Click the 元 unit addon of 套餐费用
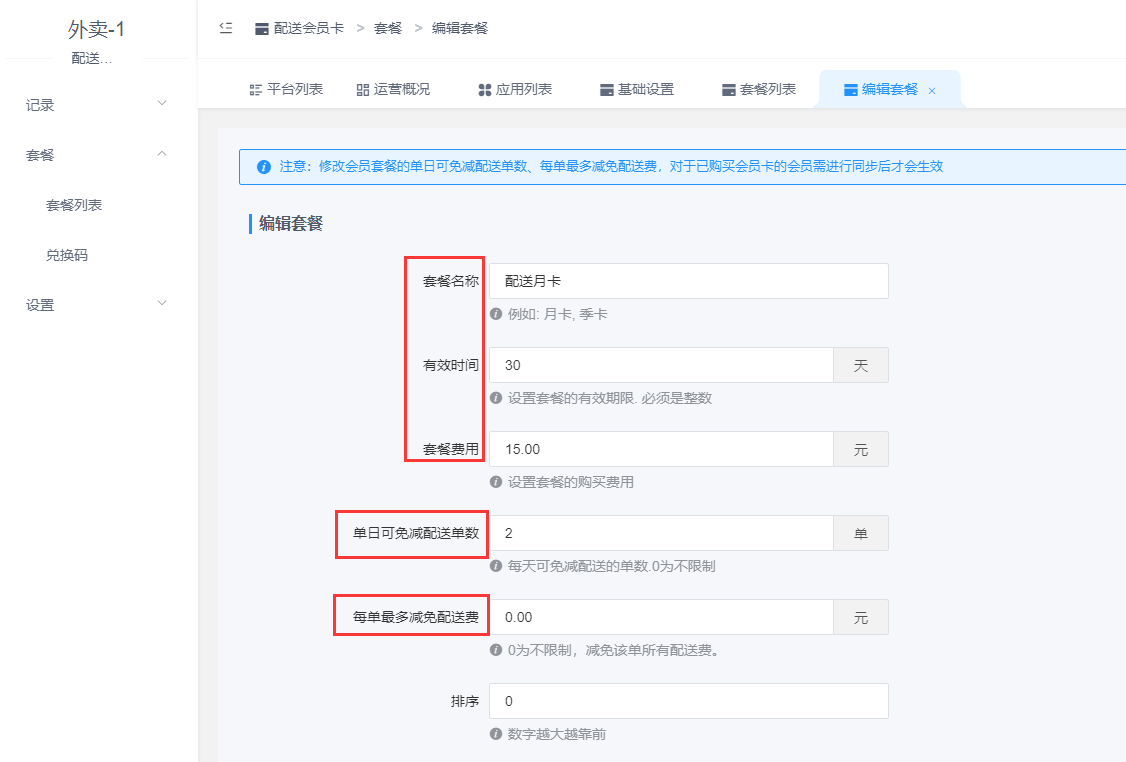 pyautogui.click(x=861, y=449)
